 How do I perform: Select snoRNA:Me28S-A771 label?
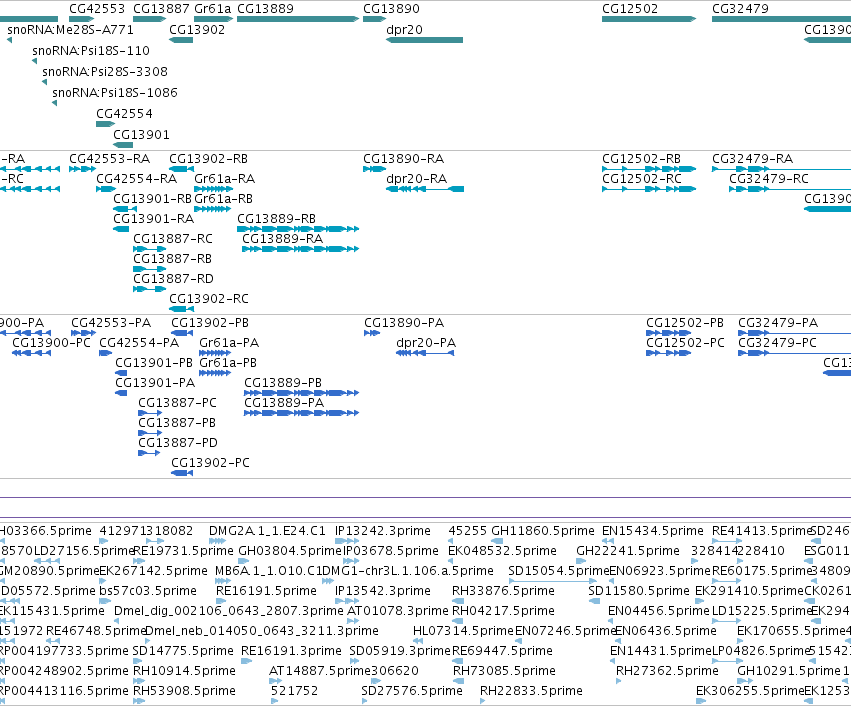click(x=70, y=29)
